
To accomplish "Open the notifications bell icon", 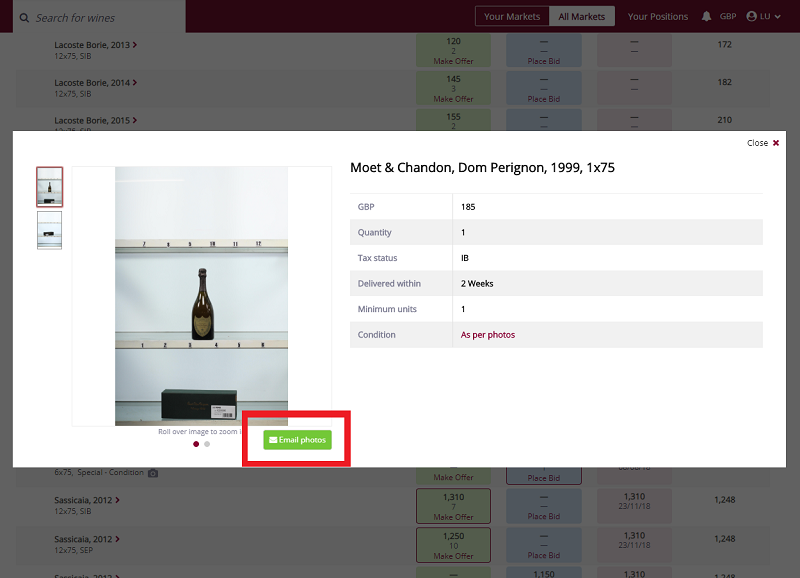I will [x=706, y=16].
